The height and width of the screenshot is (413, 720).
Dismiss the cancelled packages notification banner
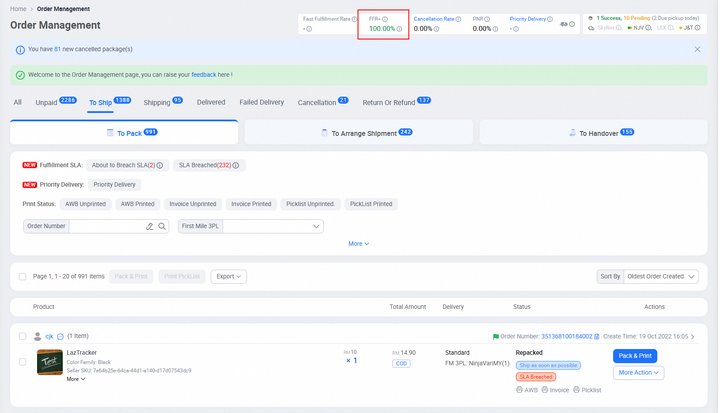click(697, 49)
